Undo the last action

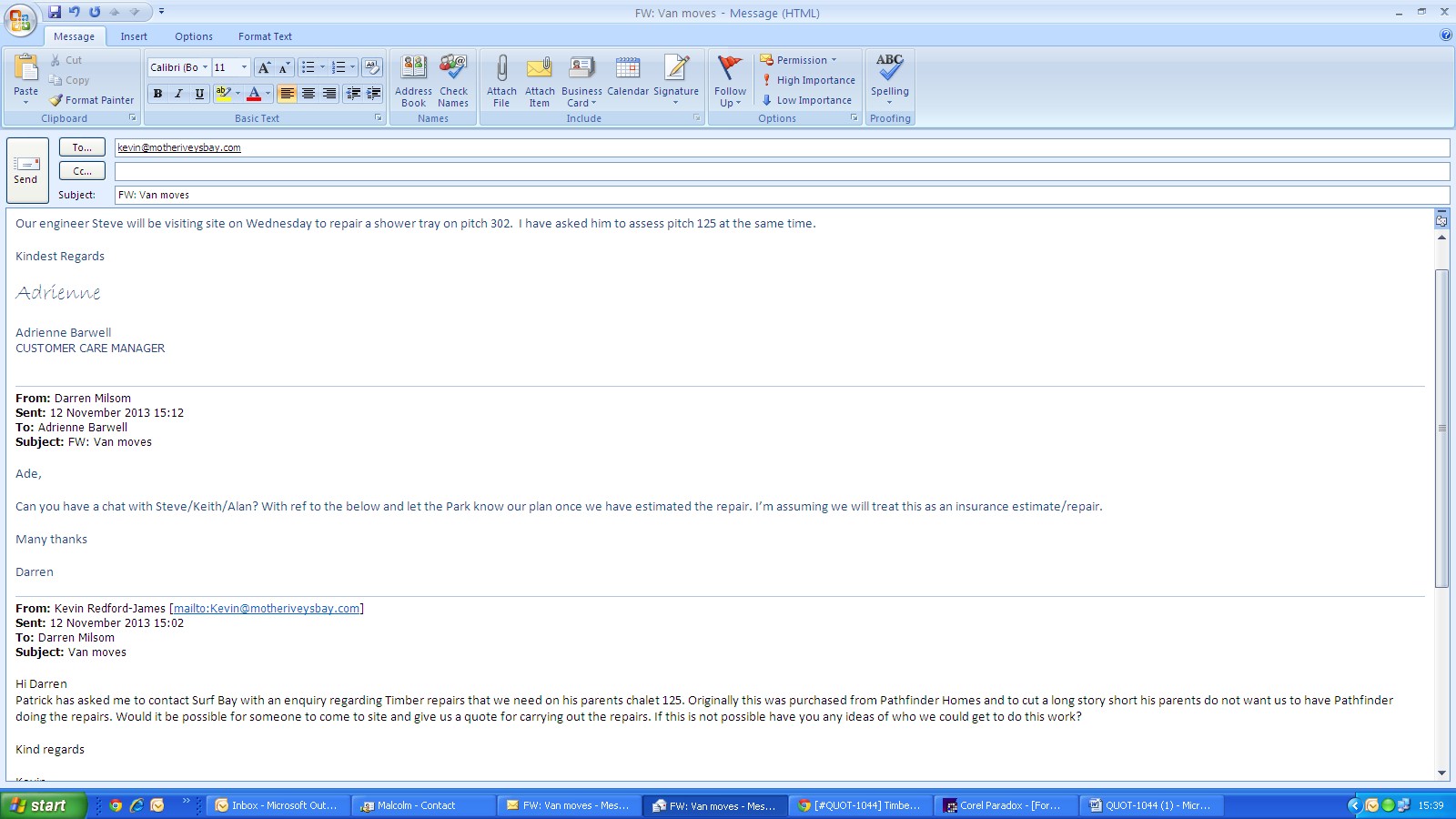(75, 12)
